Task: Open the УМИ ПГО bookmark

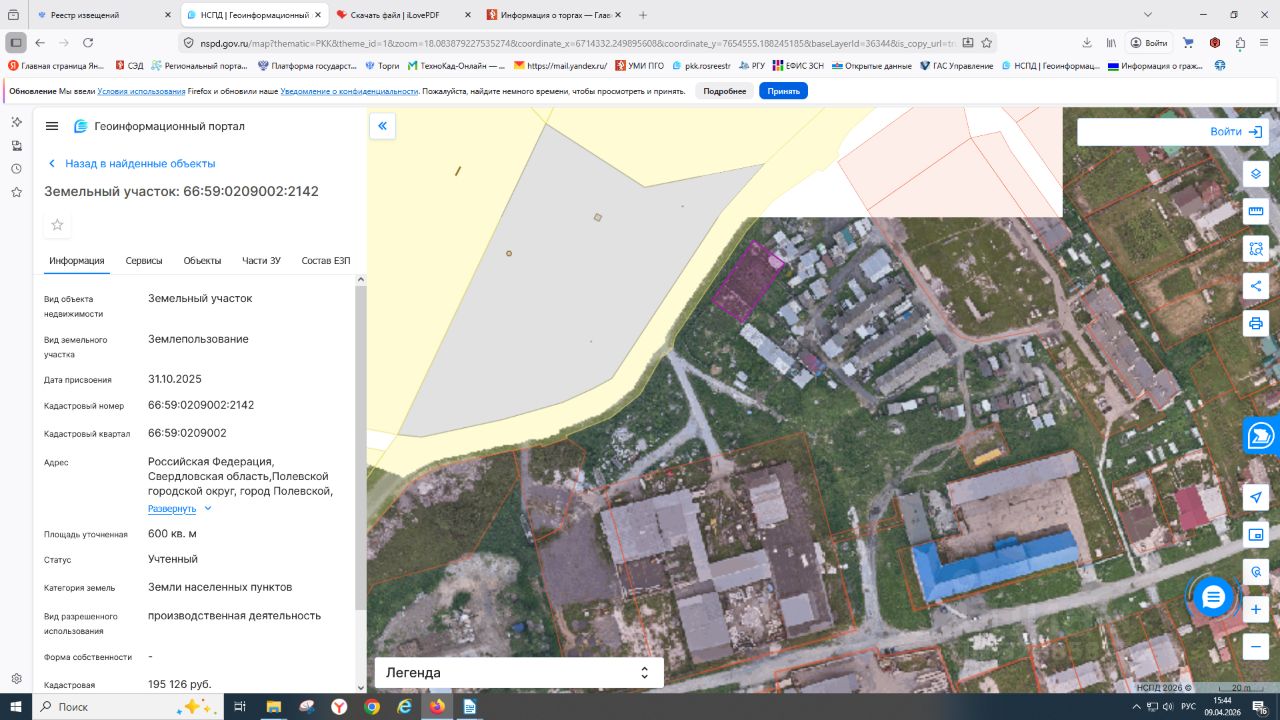Action: (x=639, y=66)
